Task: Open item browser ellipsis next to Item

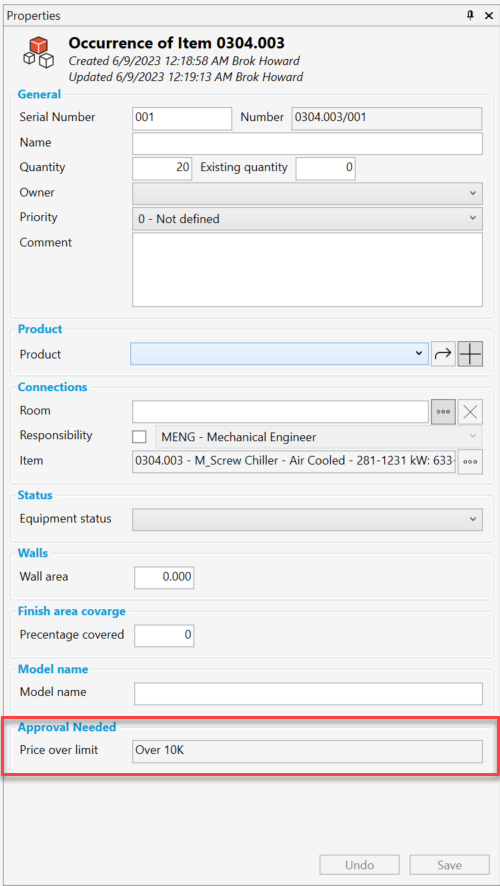Action: pyautogui.click(x=470, y=462)
